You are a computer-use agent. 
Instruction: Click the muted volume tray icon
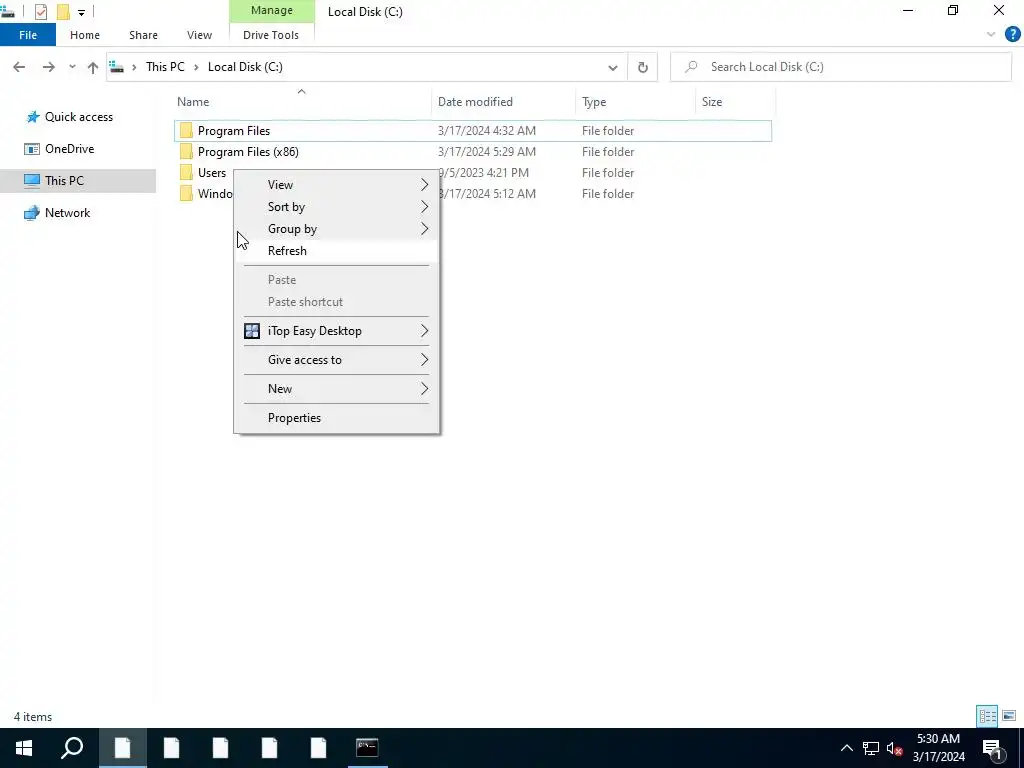[x=894, y=748]
